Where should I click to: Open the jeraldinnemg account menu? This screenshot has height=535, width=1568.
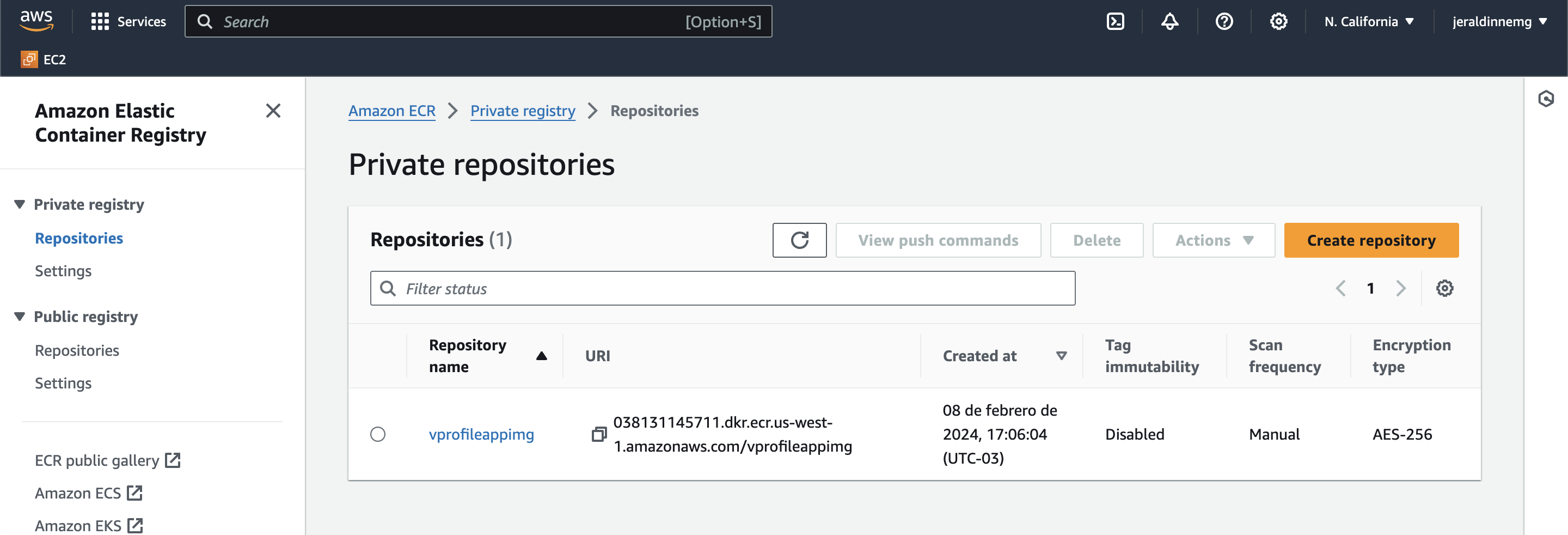coord(1499,21)
